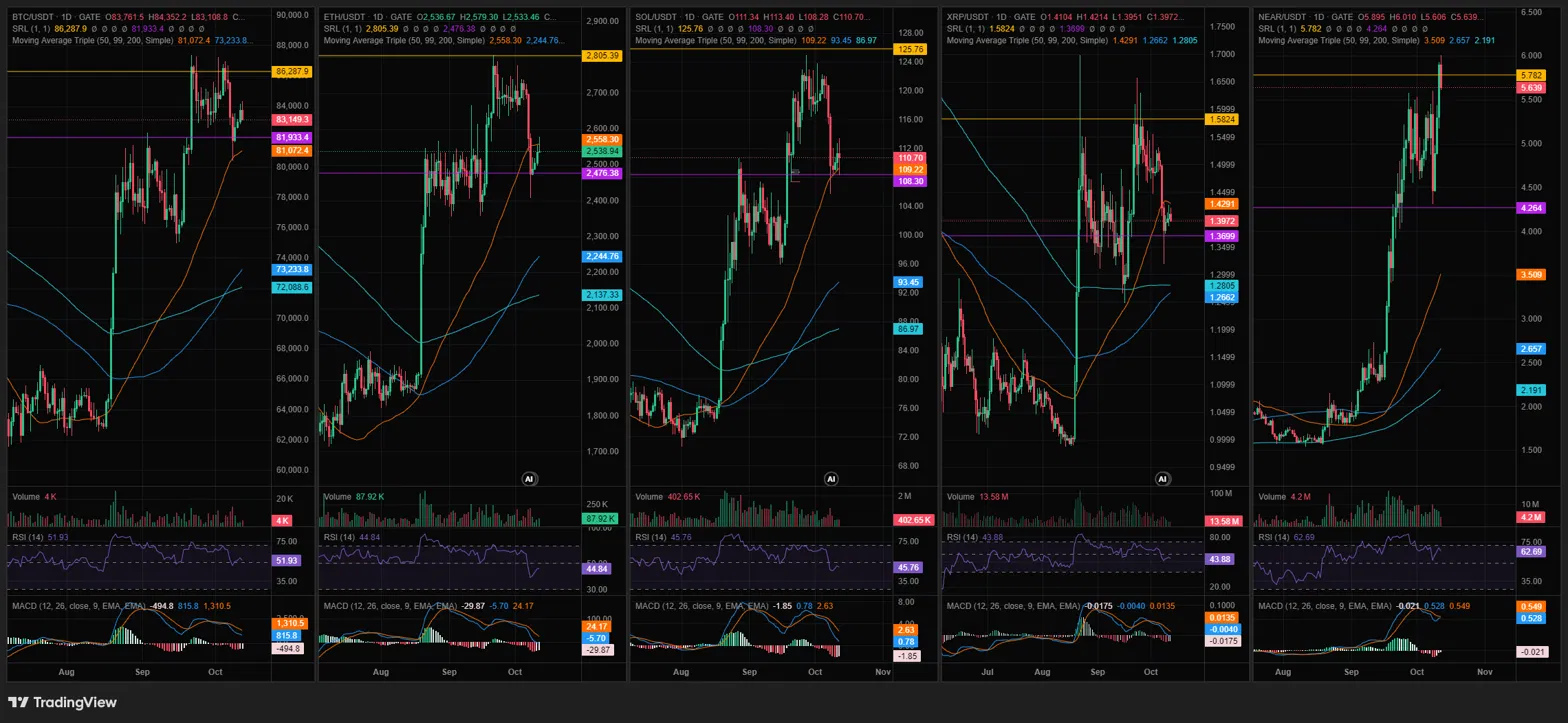Image resolution: width=1568 pixels, height=723 pixels.
Task: Click the 73,233.8 blue MA label on BTC
Action: 292,270
